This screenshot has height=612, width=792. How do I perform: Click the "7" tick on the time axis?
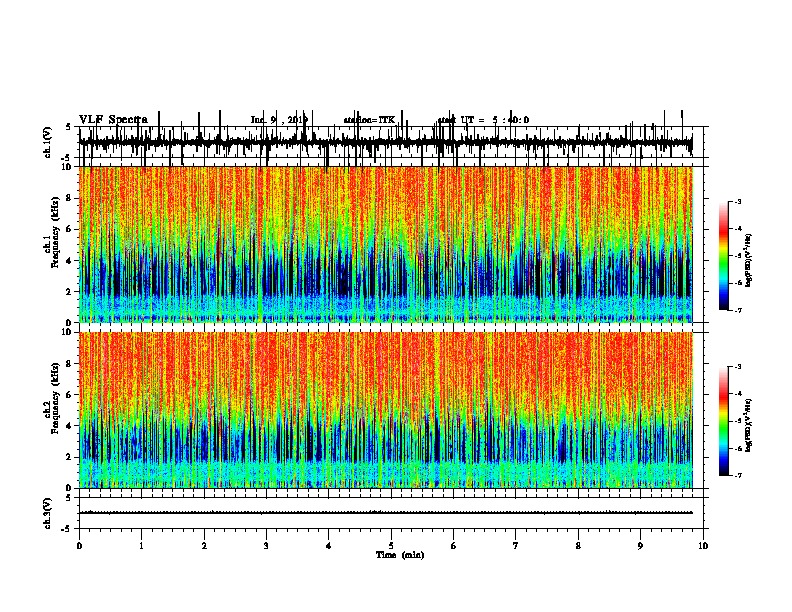click(x=516, y=546)
